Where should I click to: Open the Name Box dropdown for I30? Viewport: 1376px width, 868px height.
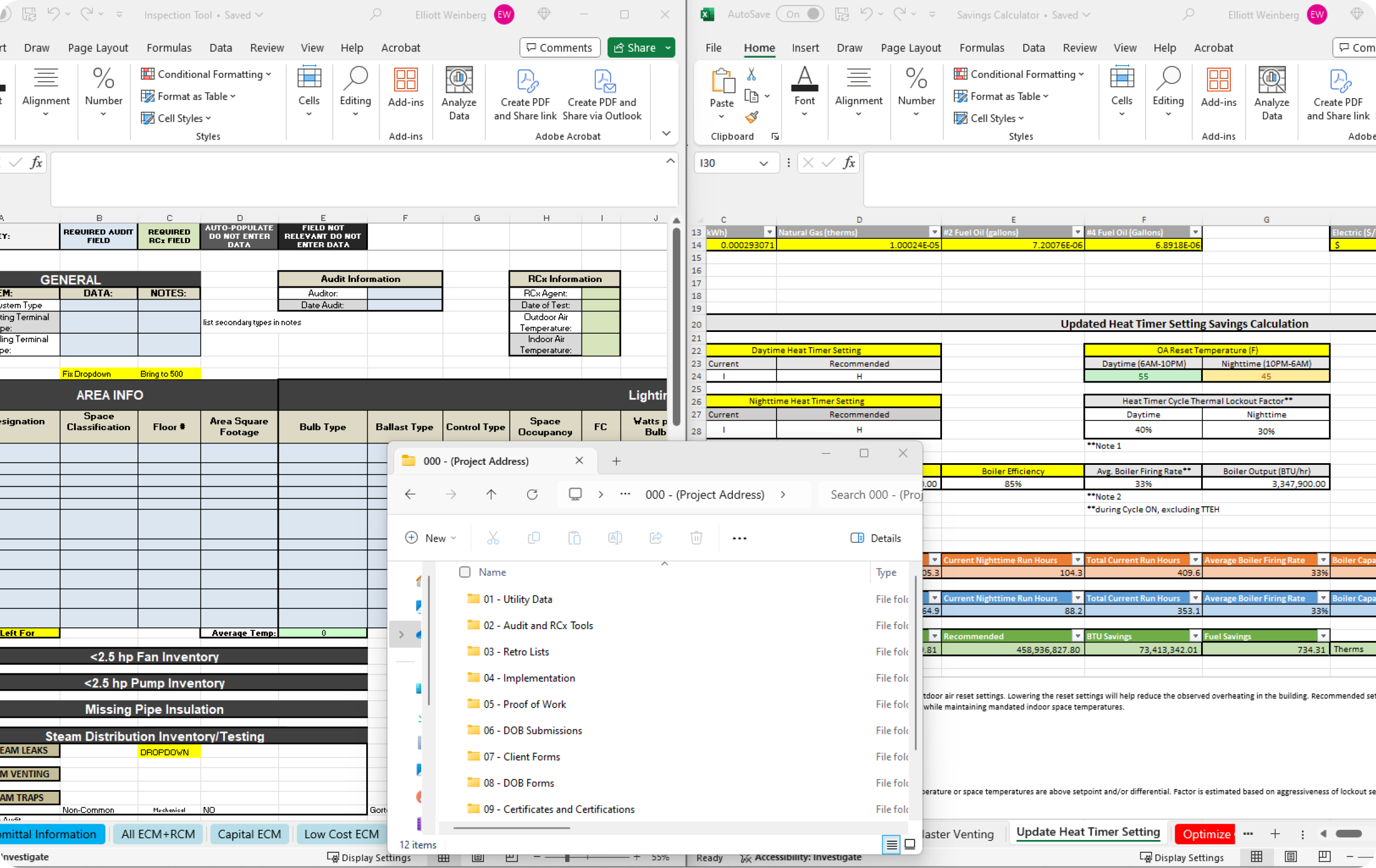coord(763,163)
